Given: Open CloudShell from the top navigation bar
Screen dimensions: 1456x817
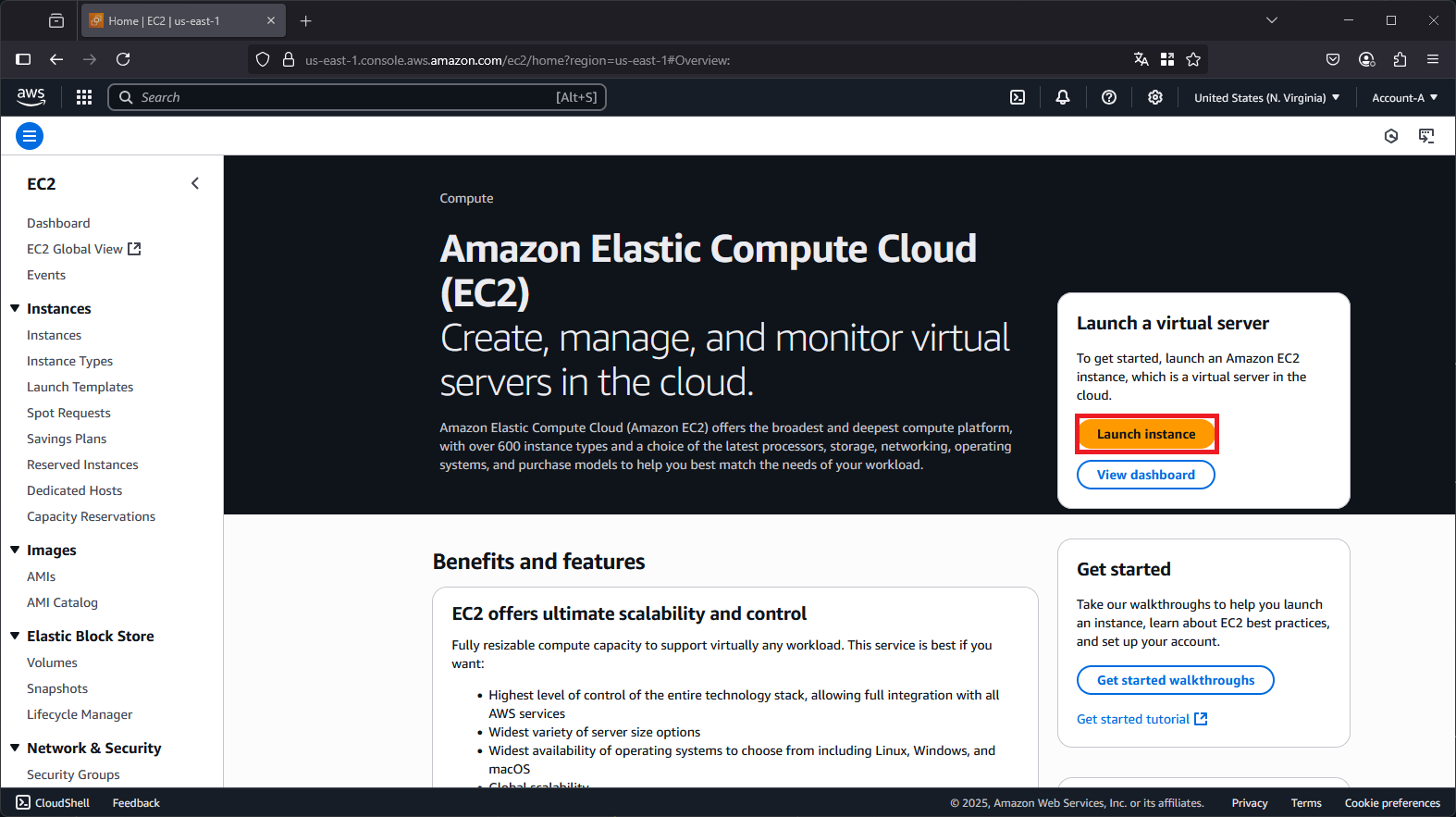Looking at the screenshot, I should tap(1018, 97).
